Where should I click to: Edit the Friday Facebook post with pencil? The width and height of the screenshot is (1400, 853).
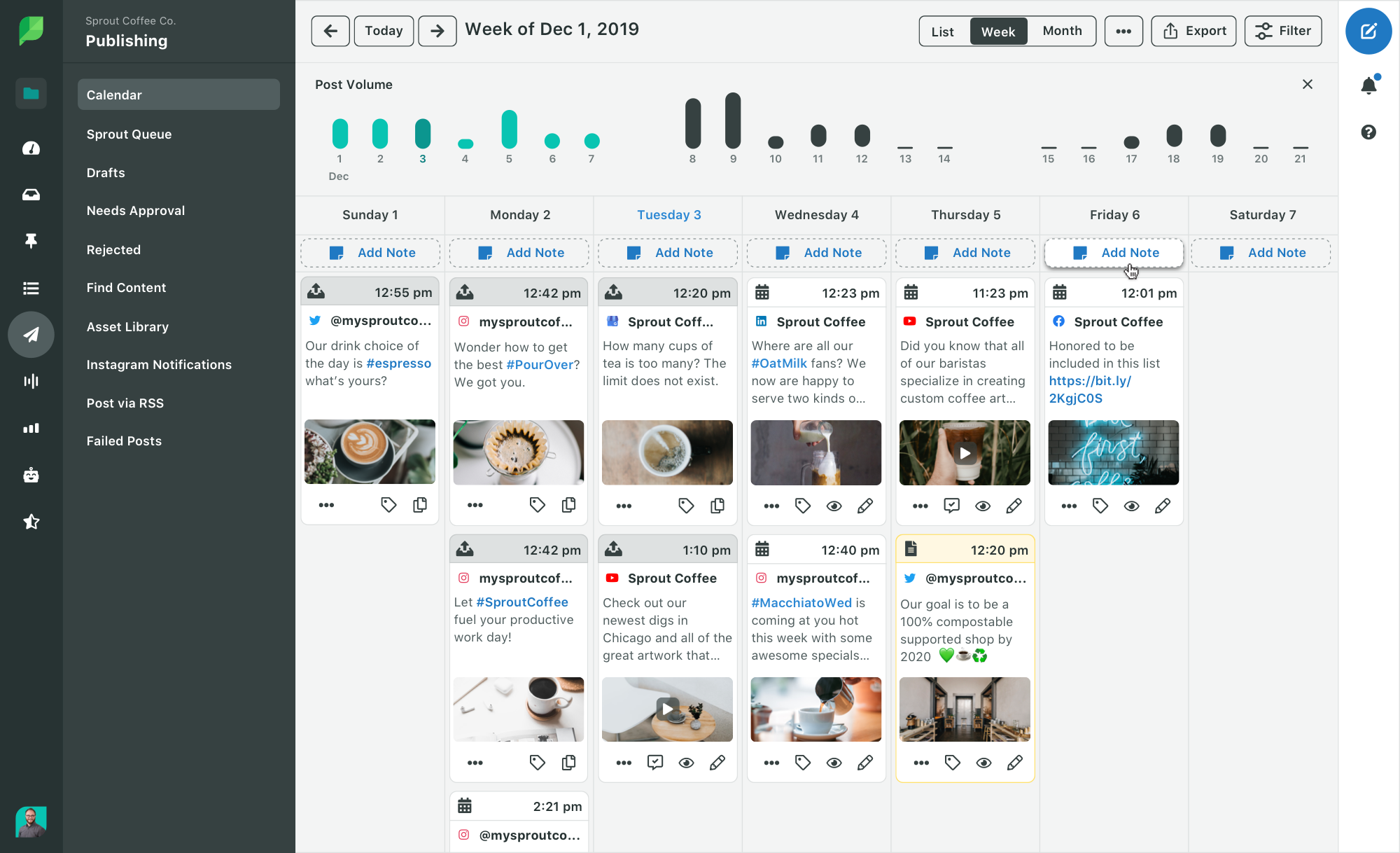pos(1163,506)
